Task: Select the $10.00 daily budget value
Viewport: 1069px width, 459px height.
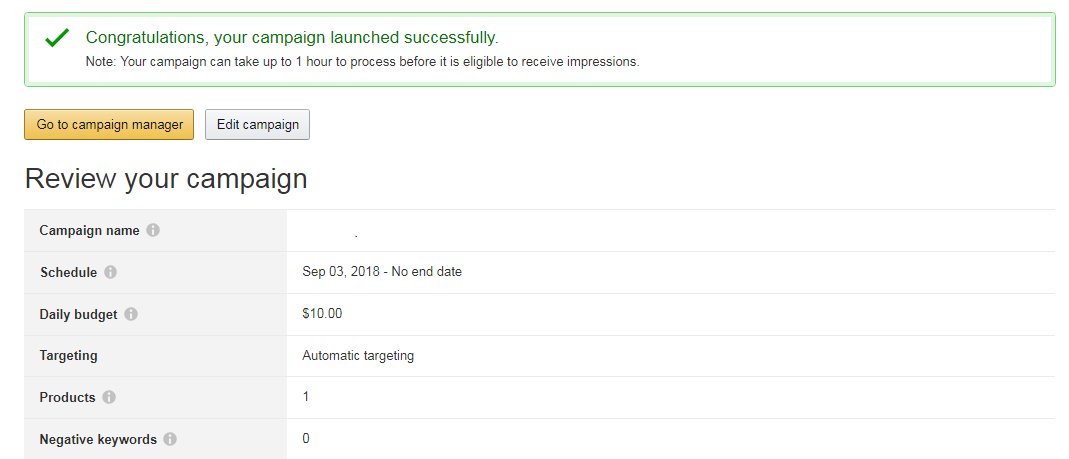Action: pos(322,314)
